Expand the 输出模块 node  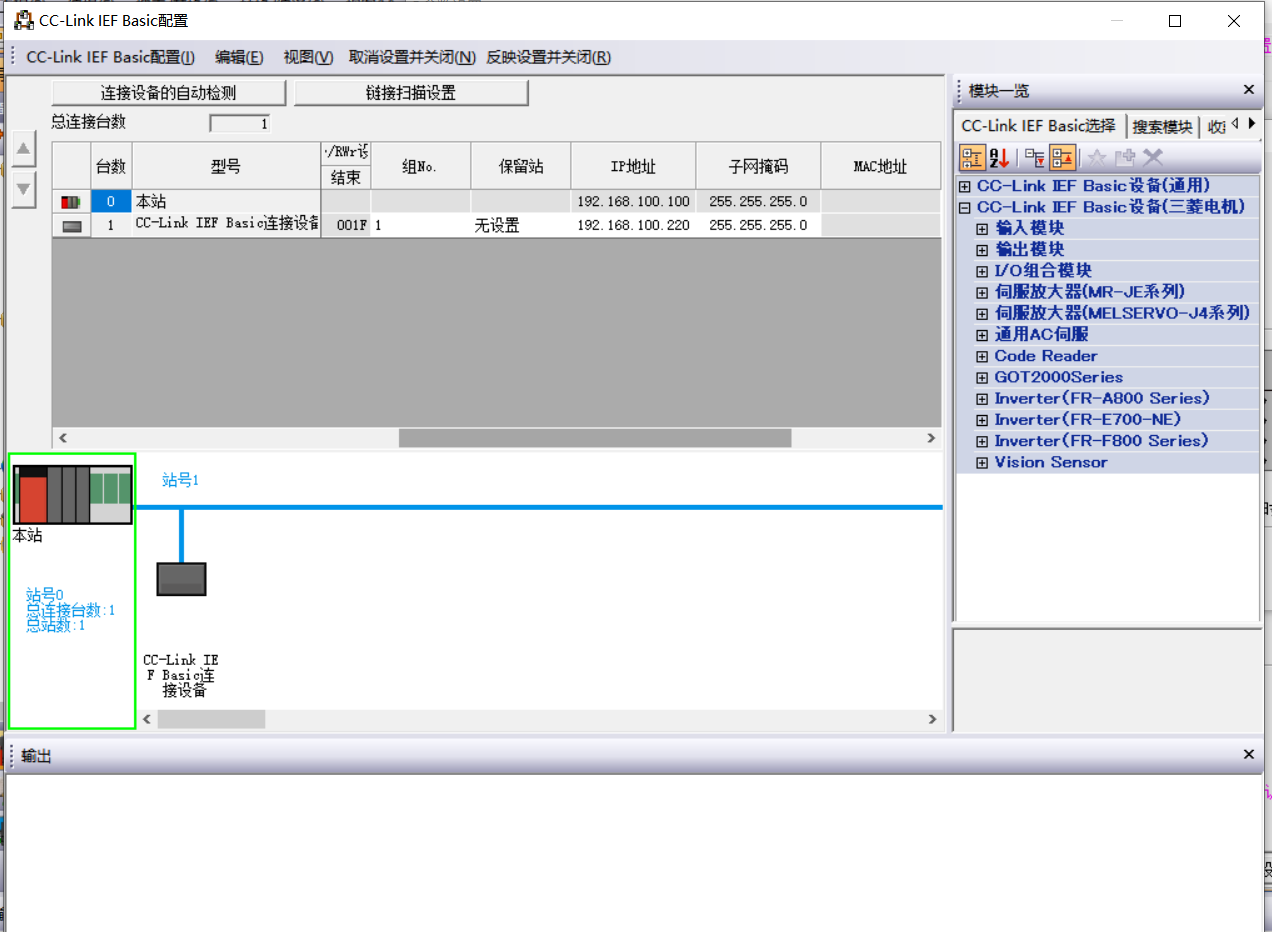click(x=982, y=250)
